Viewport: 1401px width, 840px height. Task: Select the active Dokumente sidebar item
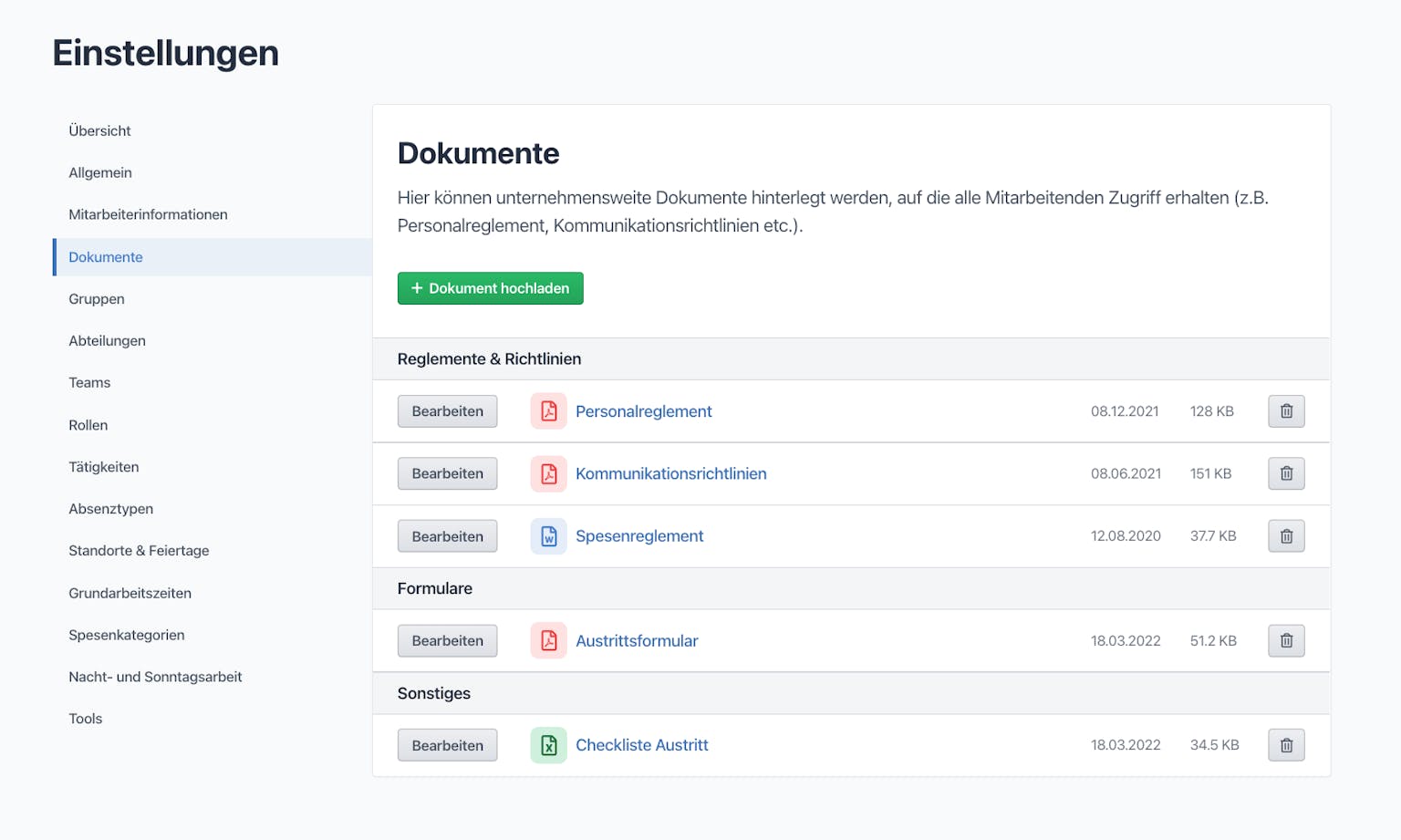pyautogui.click(x=213, y=257)
